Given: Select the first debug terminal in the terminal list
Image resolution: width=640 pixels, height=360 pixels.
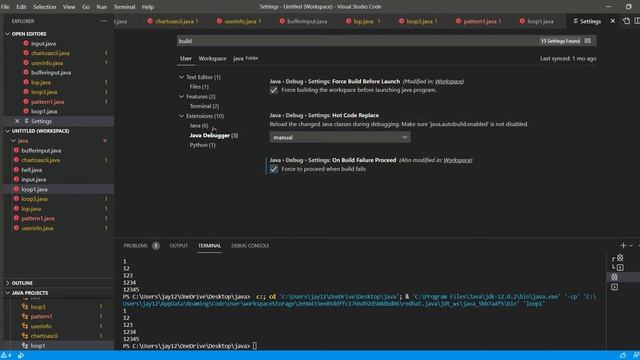Looking at the screenshot, I should click(x=620, y=258).
